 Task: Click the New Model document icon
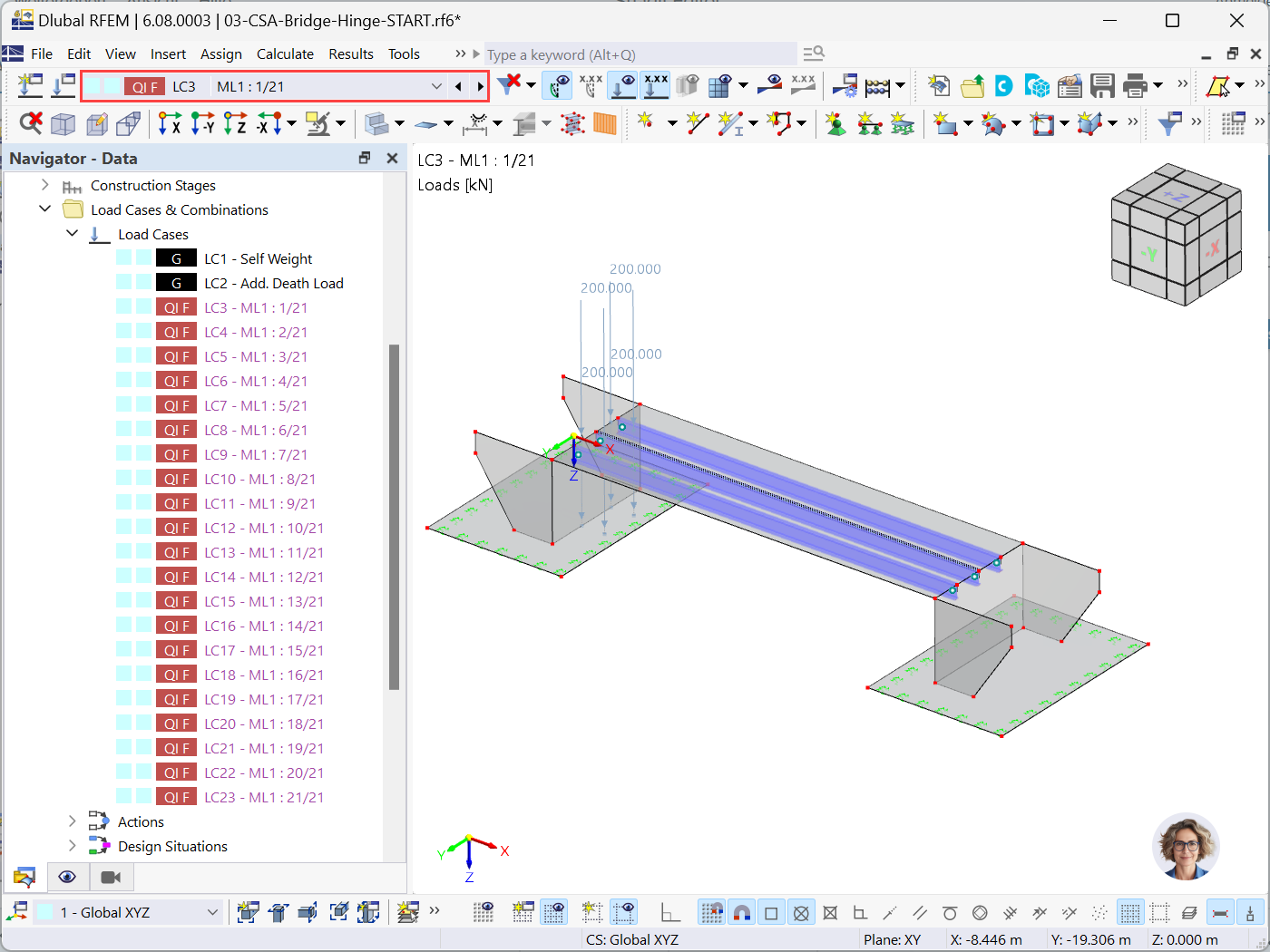(940, 86)
